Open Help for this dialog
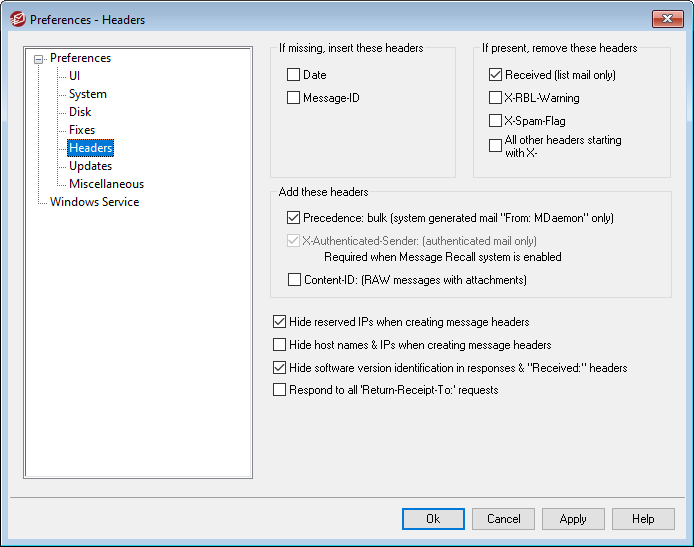 643,519
